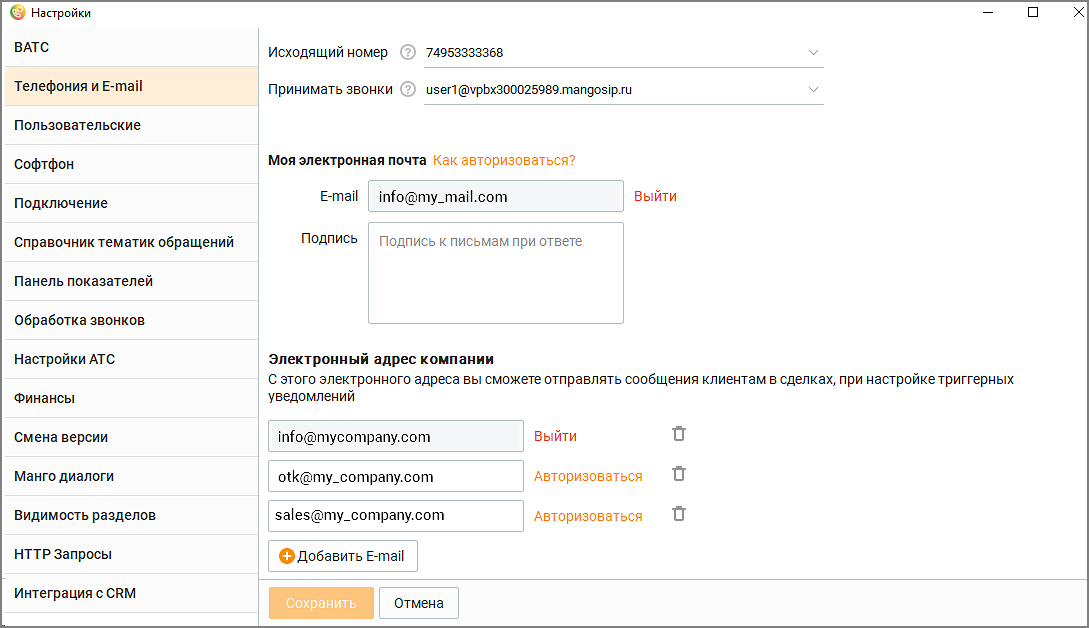Click the personal E-mail field info@my_mail.com
This screenshot has height=628, width=1089.
(496, 197)
